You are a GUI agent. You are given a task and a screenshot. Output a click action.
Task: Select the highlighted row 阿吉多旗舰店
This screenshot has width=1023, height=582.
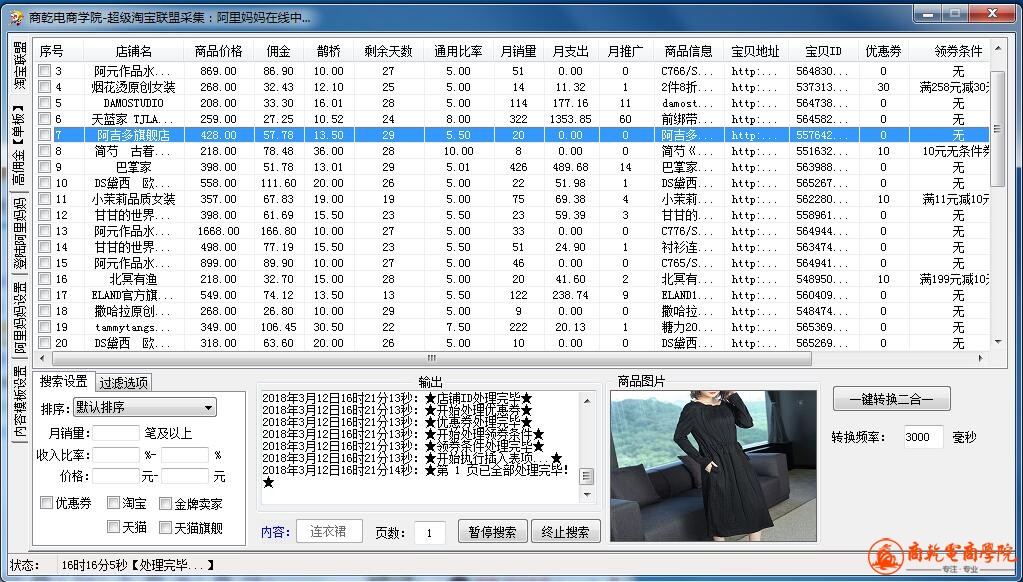pyautogui.click(x=513, y=135)
